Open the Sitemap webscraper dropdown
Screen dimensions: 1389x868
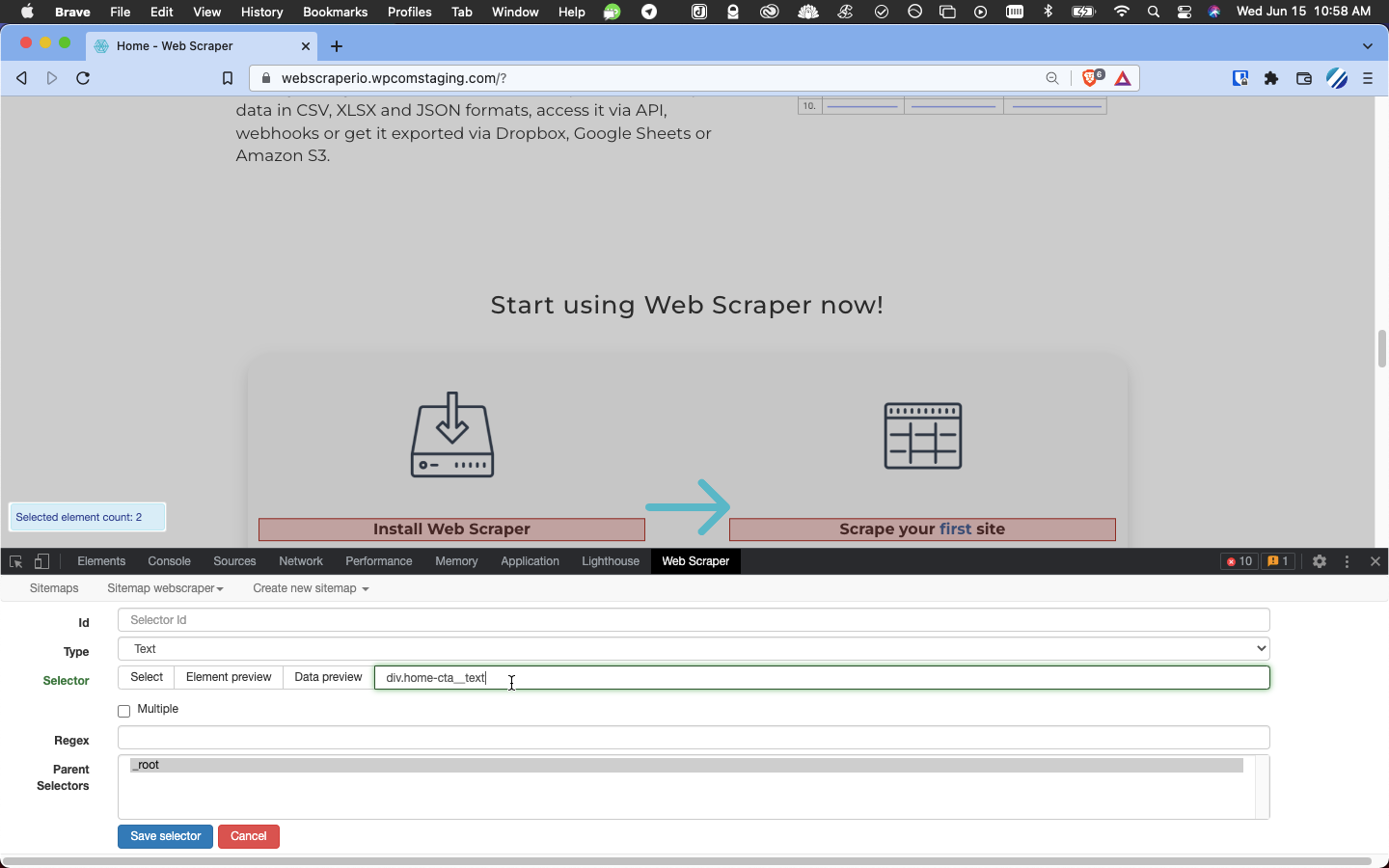(165, 588)
